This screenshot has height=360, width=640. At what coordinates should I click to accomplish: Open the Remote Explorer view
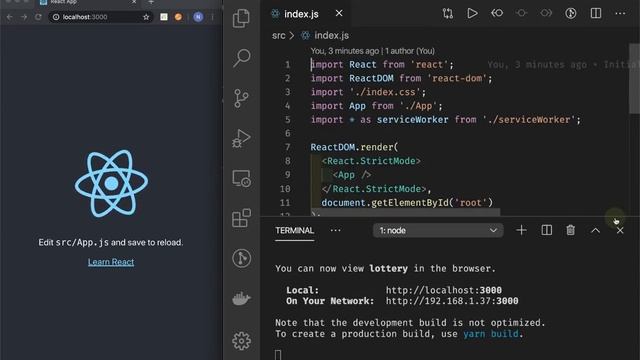click(241, 178)
